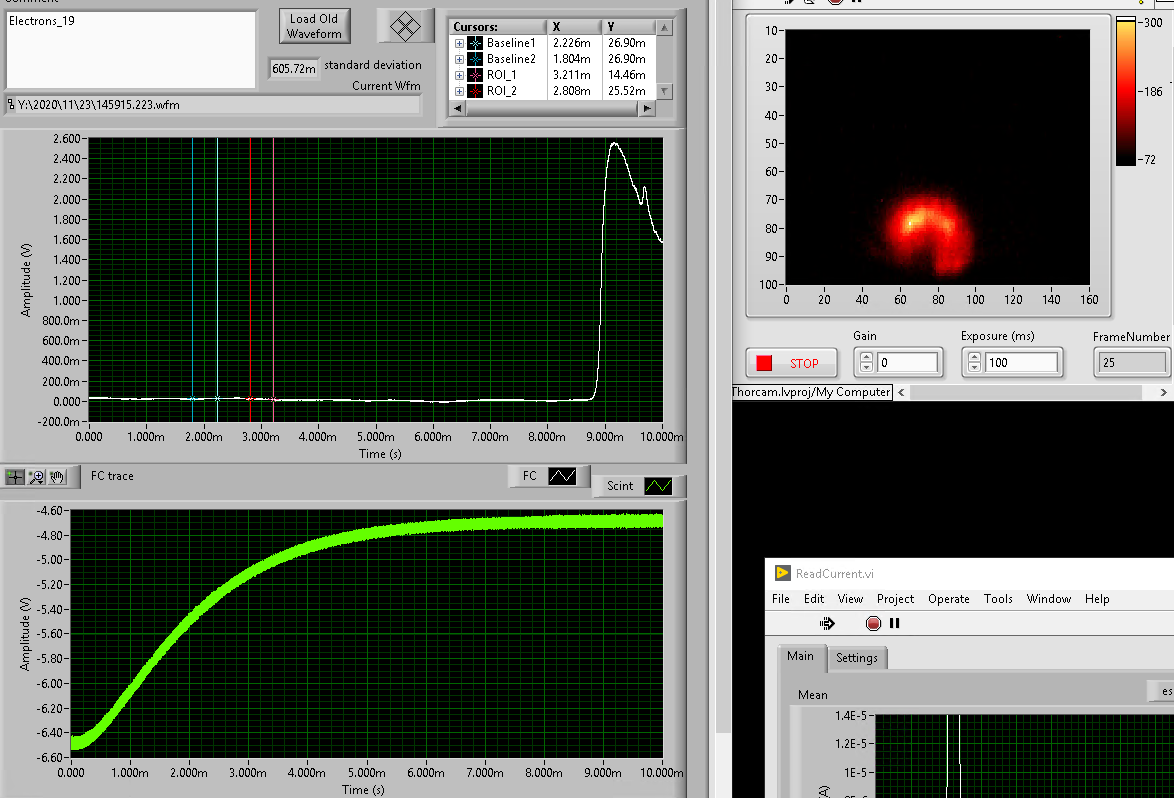
Task: Toggle the Scint plot legend
Action: tap(658, 486)
